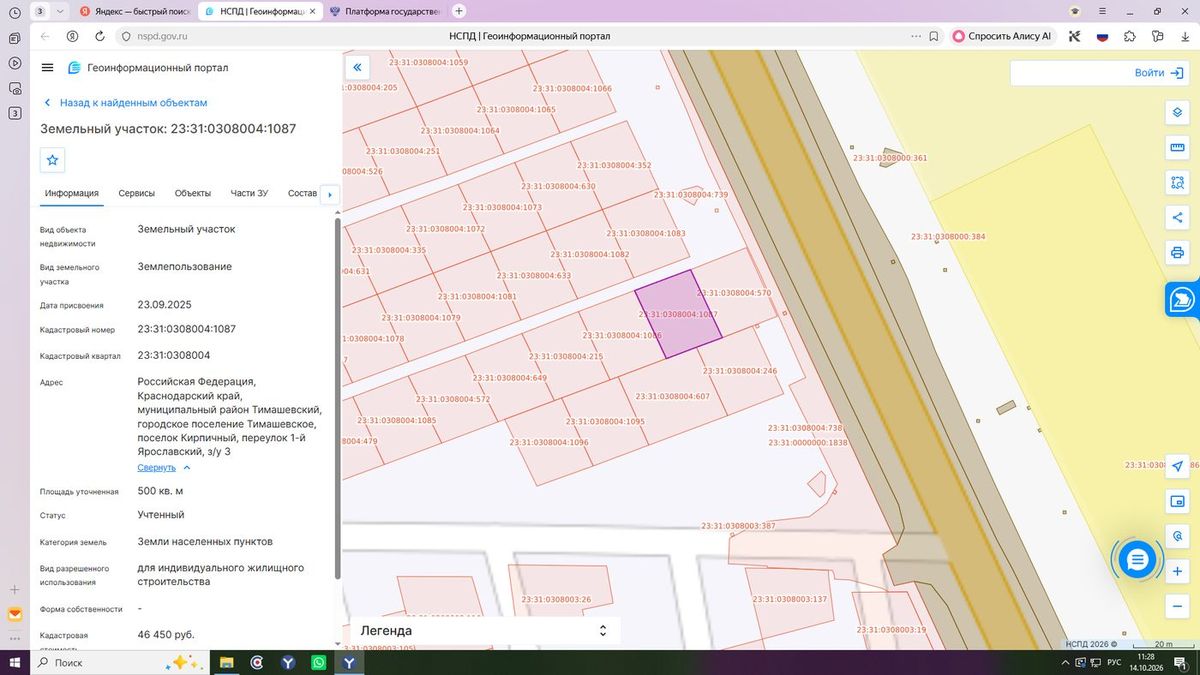Open the Части ЗУ tab
Viewport: 1200px width, 675px height.
[x=249, y=193]
